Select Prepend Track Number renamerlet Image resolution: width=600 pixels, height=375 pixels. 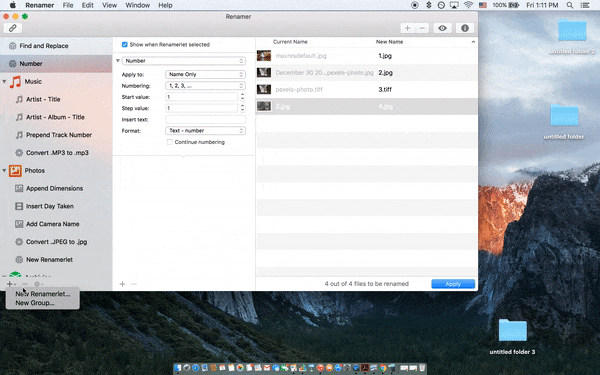click(x=56, y=135)
